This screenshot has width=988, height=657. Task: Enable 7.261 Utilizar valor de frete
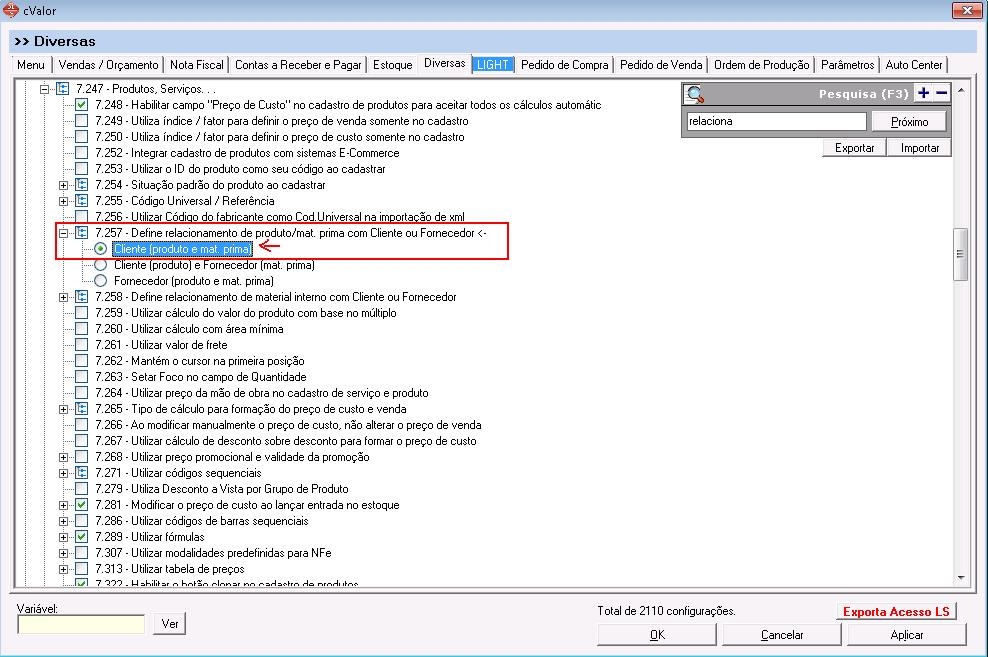click(82, 345)
